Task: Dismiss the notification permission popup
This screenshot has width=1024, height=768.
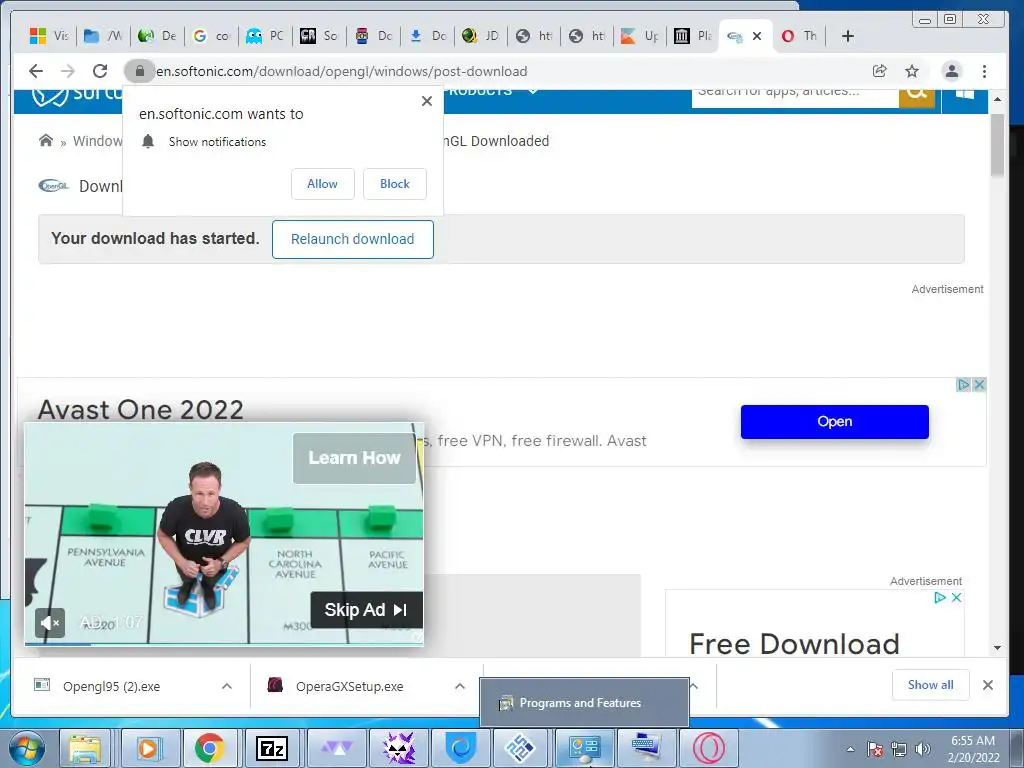Action: pyautogui.click(x=427, y=101)
